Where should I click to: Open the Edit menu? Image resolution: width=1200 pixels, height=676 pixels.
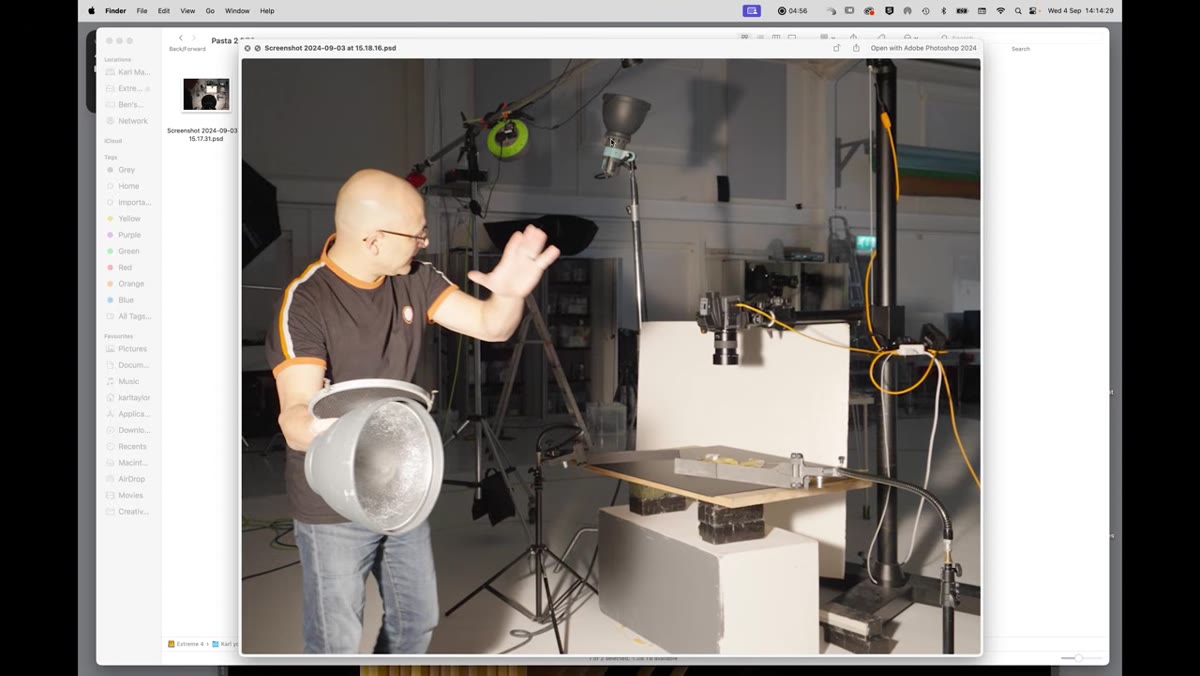pos(163,11)
